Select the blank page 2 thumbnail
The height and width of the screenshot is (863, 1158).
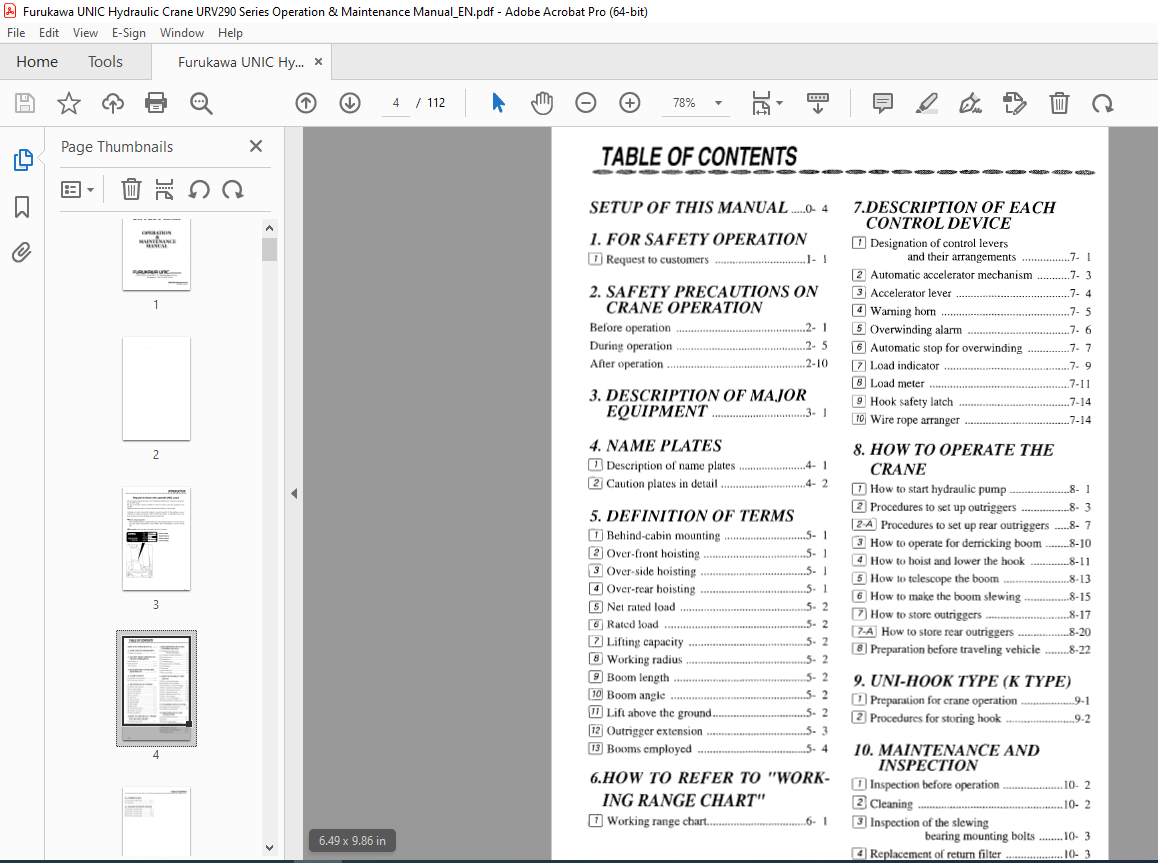(156, 389)
